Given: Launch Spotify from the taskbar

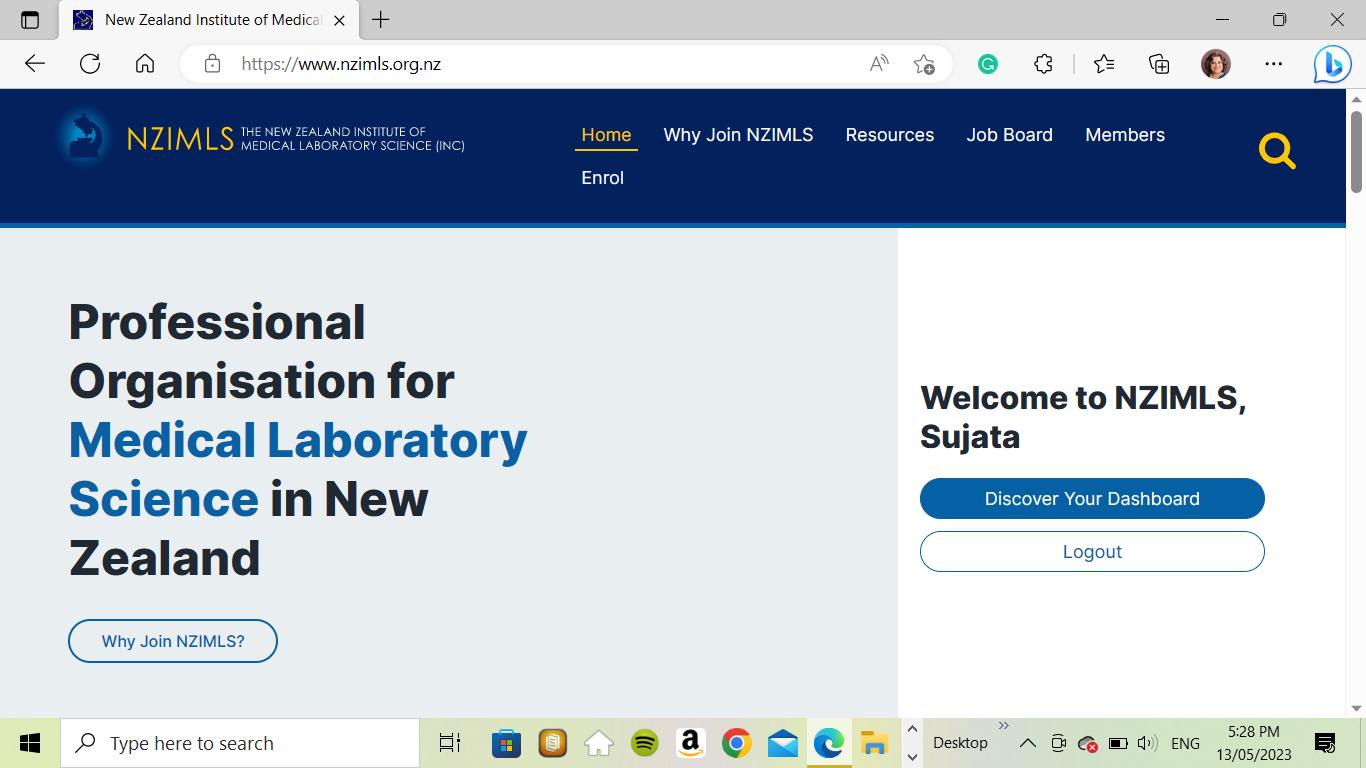Looking at the screenshot, I should click(x=645, y=743).
